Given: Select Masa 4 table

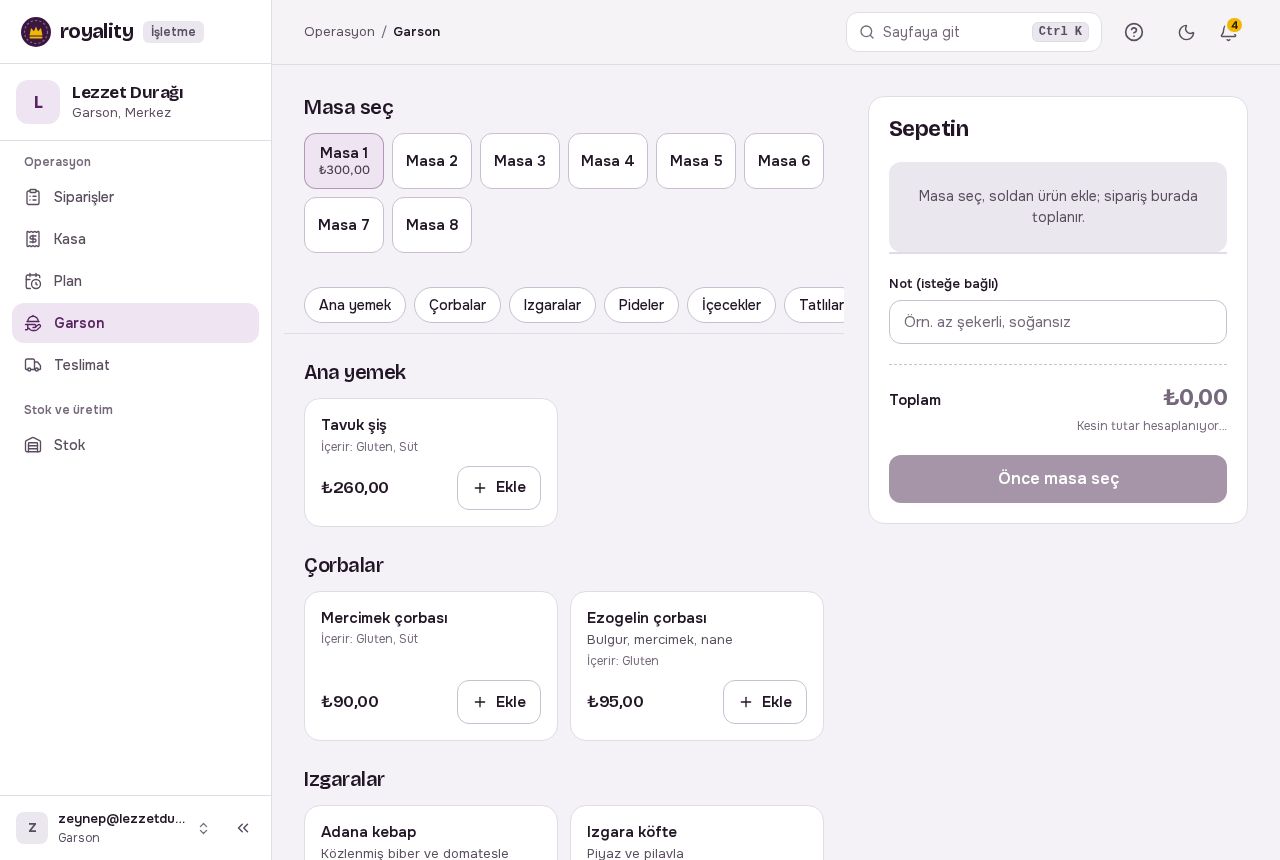Looking at the screenshot, I should (608, 161).
